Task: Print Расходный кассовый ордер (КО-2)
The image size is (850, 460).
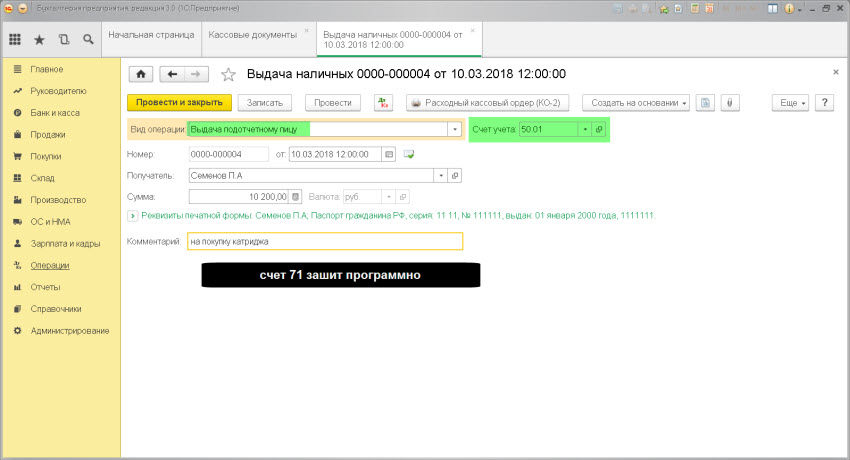Action: (x=490, y=103)
